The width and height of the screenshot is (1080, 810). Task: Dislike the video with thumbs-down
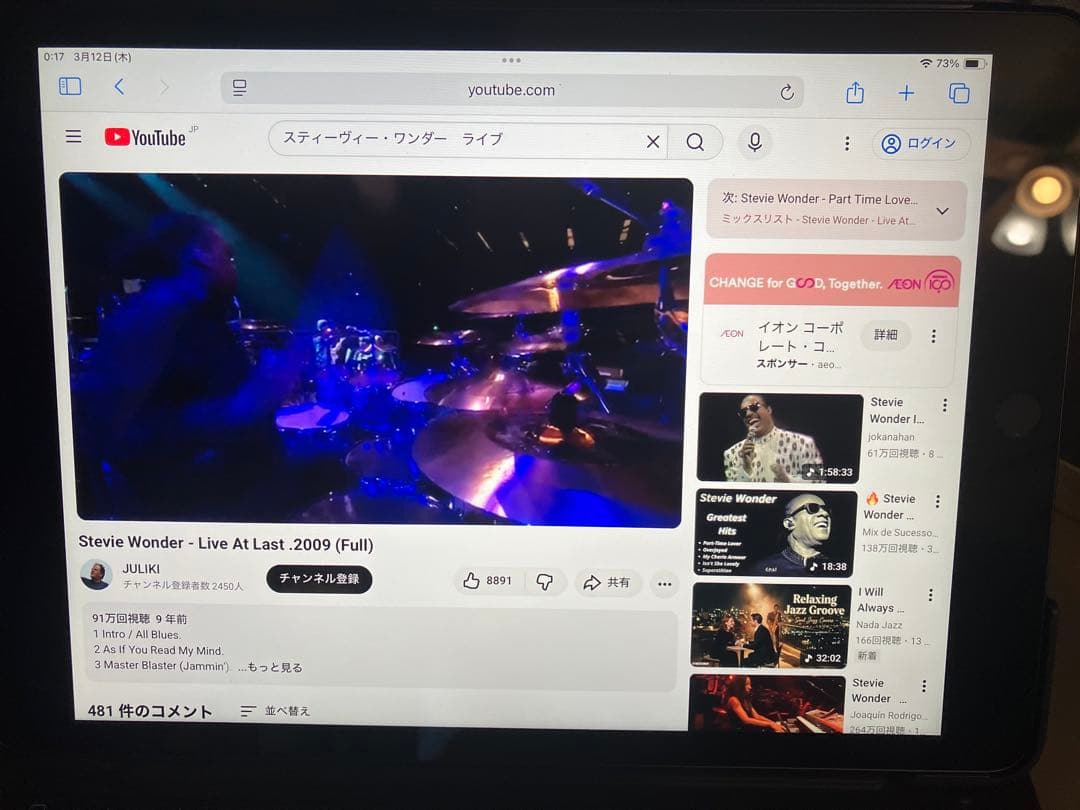click(x=545, y=582)
